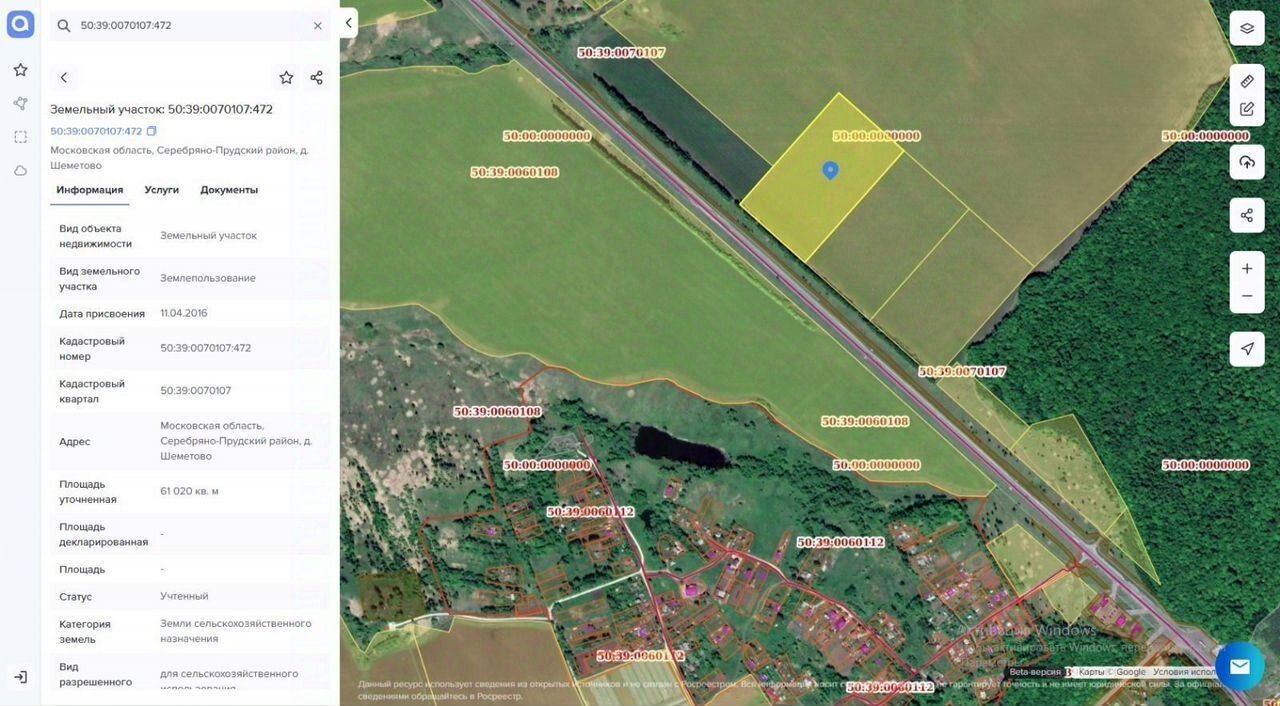Click the app logo icon
The height and width of the screenshot is (706, 1280).
point(20,24)
